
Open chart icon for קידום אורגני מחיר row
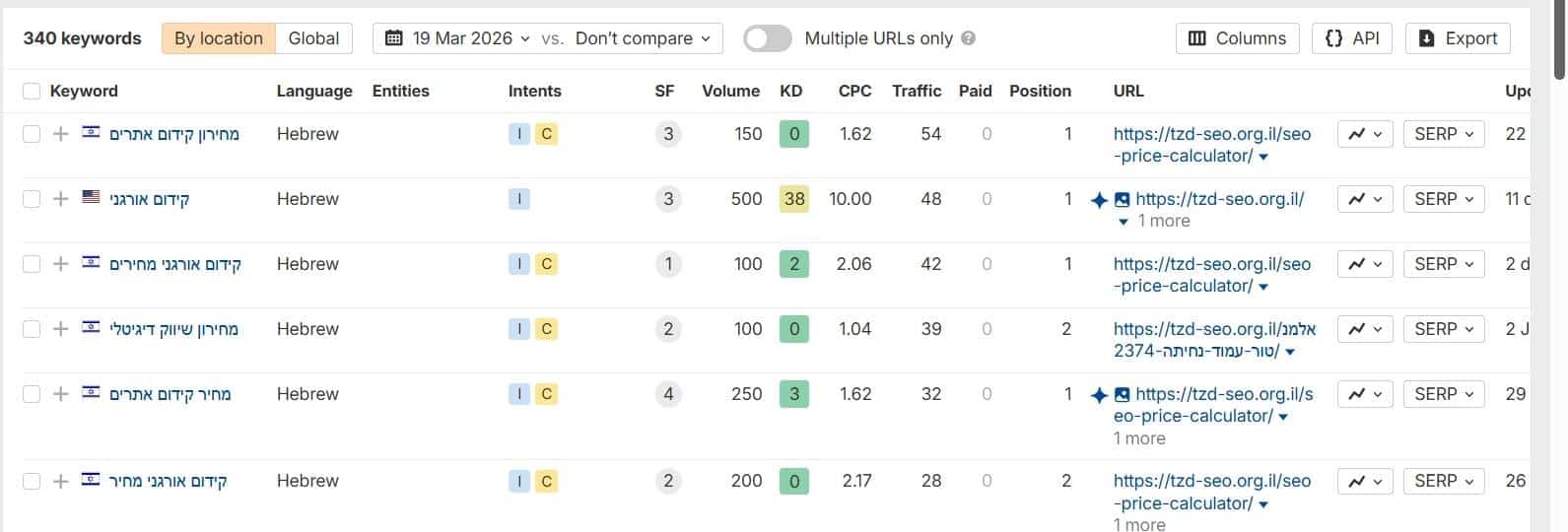coord(1364,481)
